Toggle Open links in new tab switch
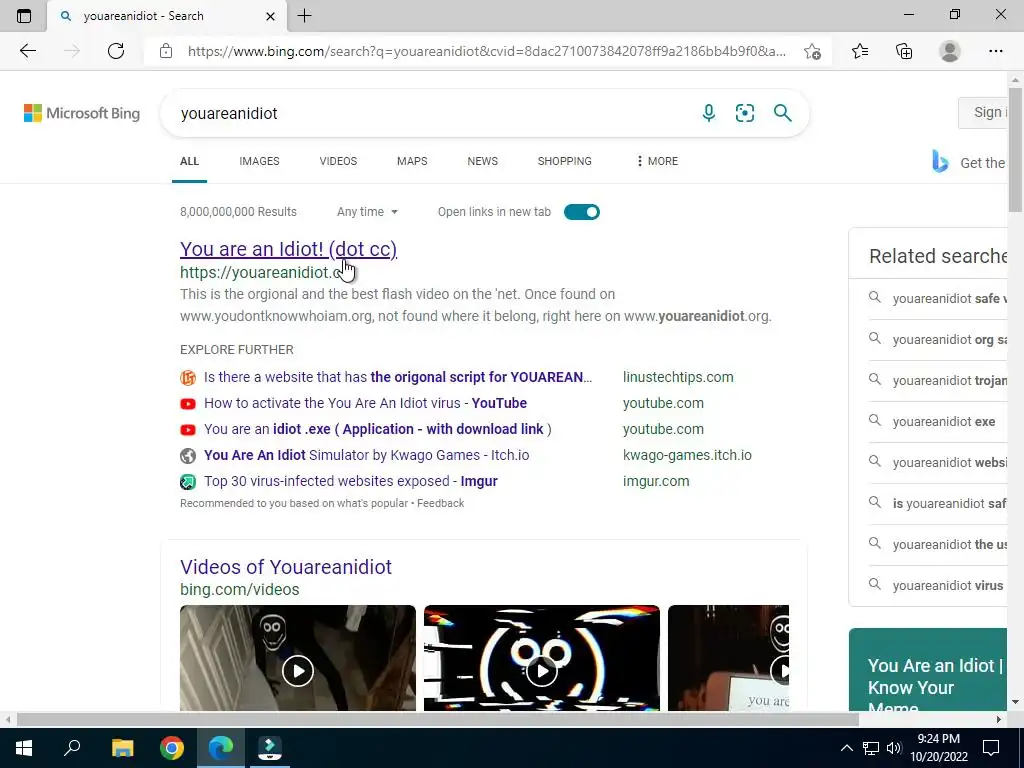Screen dimensions: 1024x768 point(581,212)
